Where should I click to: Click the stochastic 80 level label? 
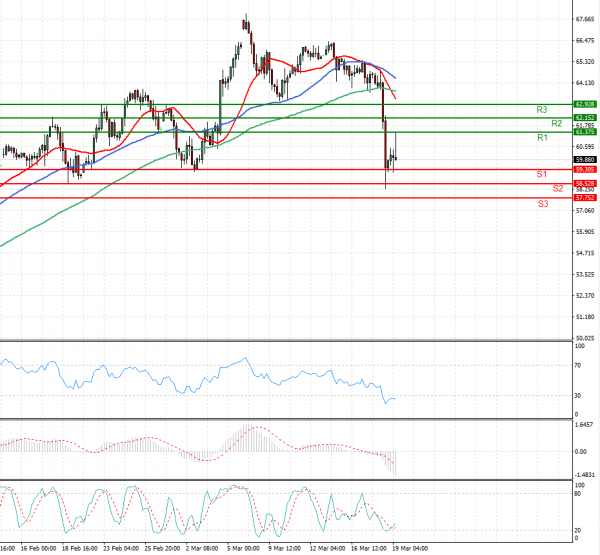tap(578, 494)
